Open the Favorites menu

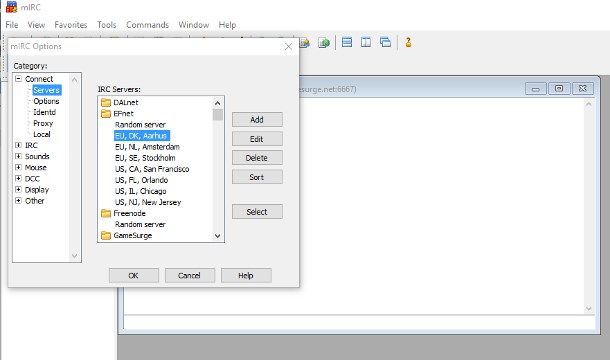[71, 25]
